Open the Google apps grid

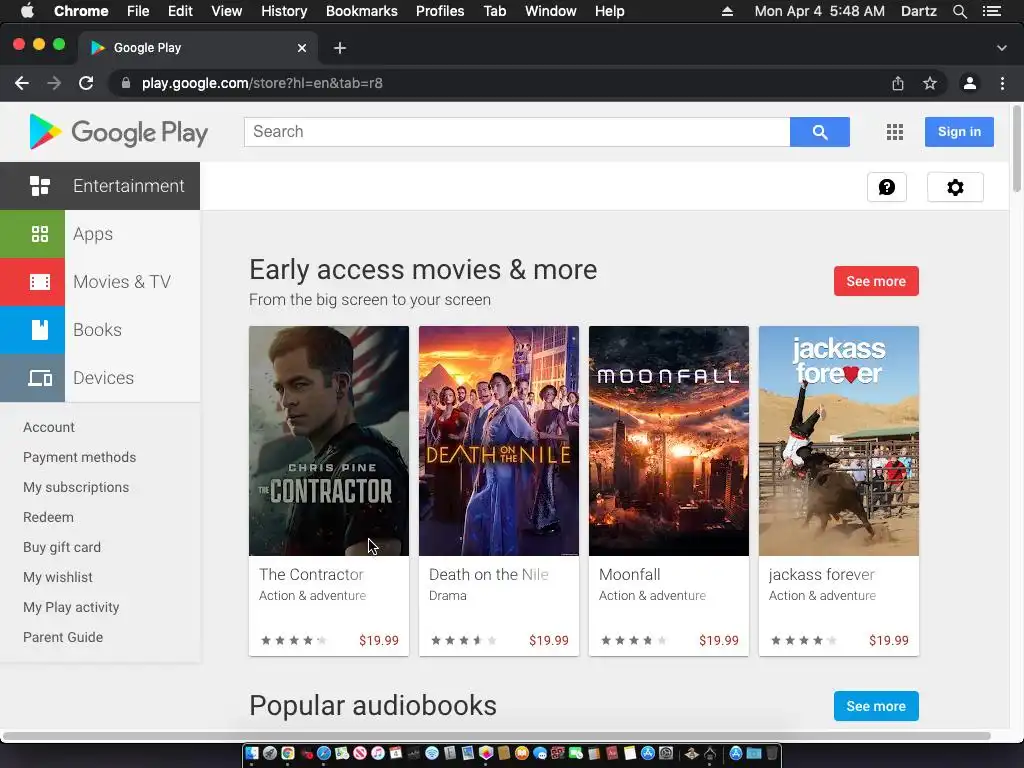point(895,132)
